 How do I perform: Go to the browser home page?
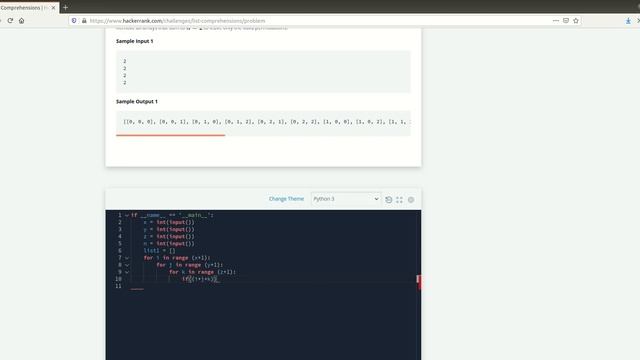pyautogui.click(x=21, y=20)
